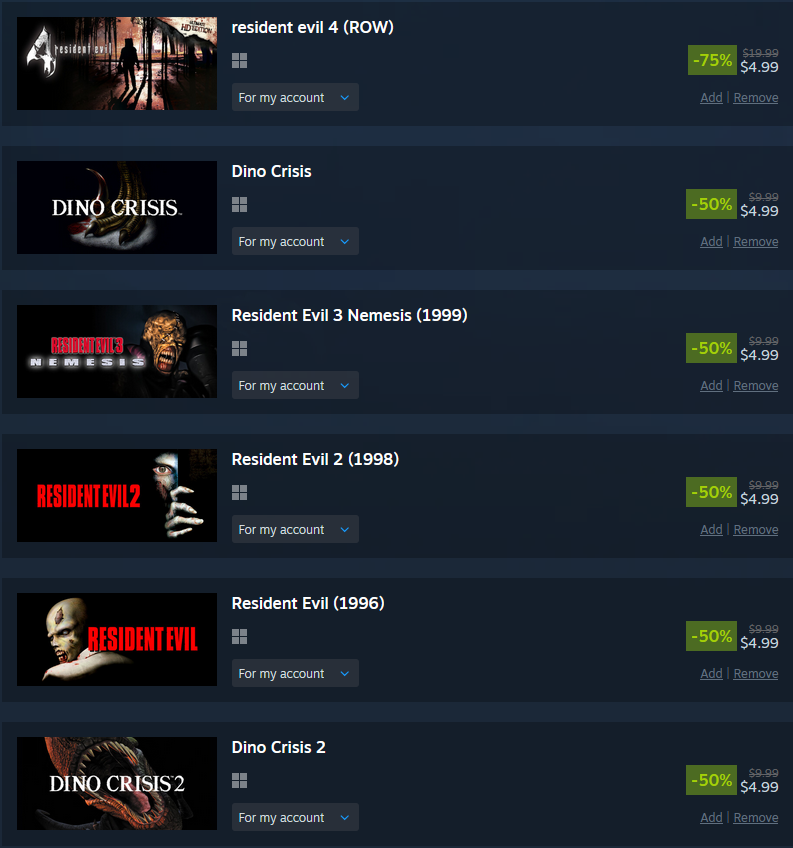
Task: Open account selector for Dino Crisis 2
Action: click(x=295, y=817)
